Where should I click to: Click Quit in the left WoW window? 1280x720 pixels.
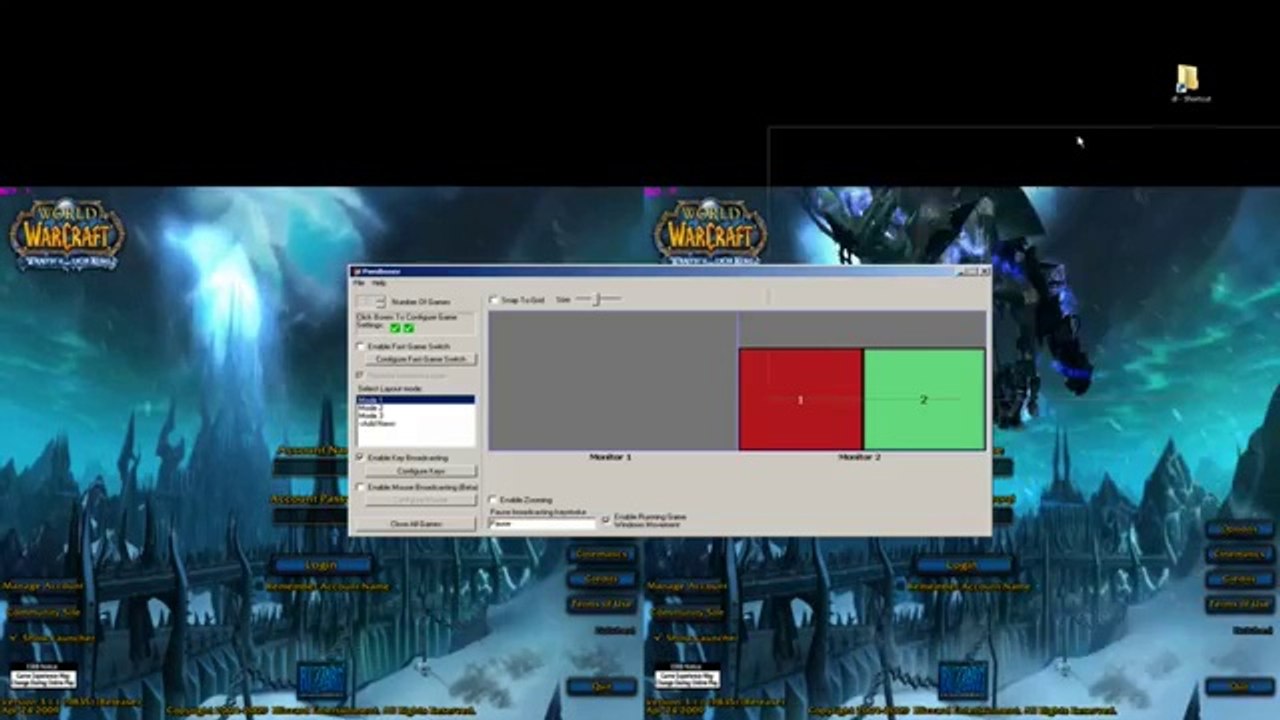pos(601,687)
